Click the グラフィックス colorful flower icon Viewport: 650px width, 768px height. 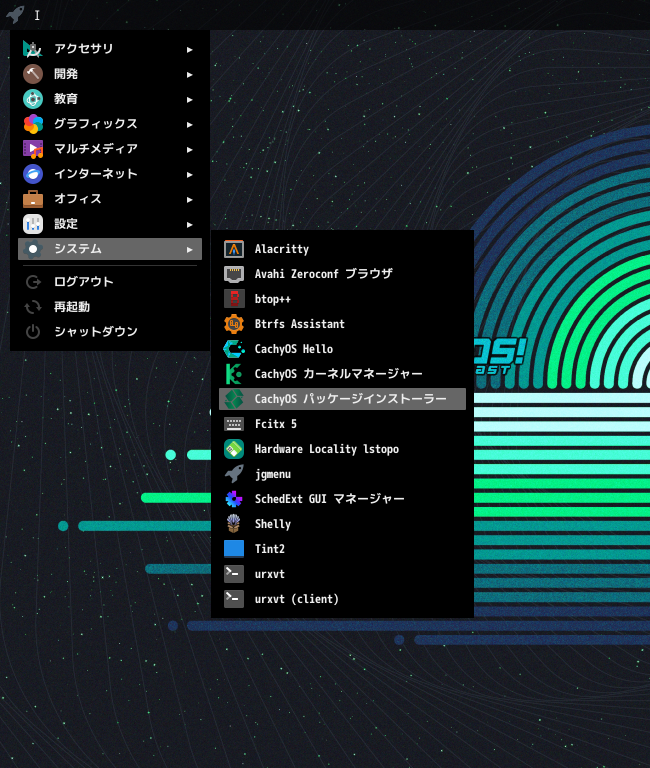point(33,124)
